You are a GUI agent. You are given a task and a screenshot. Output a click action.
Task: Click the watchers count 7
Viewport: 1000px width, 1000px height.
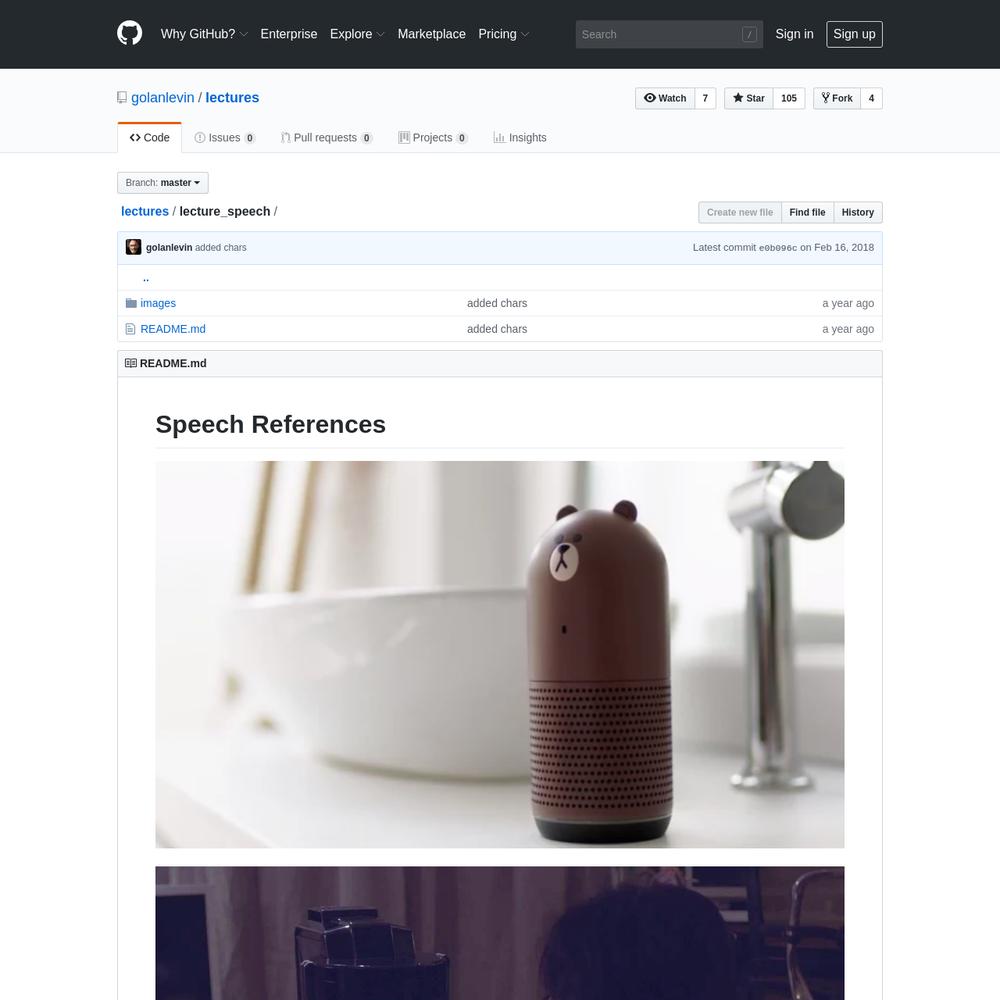pyautogui.click(x=705, y=98)
